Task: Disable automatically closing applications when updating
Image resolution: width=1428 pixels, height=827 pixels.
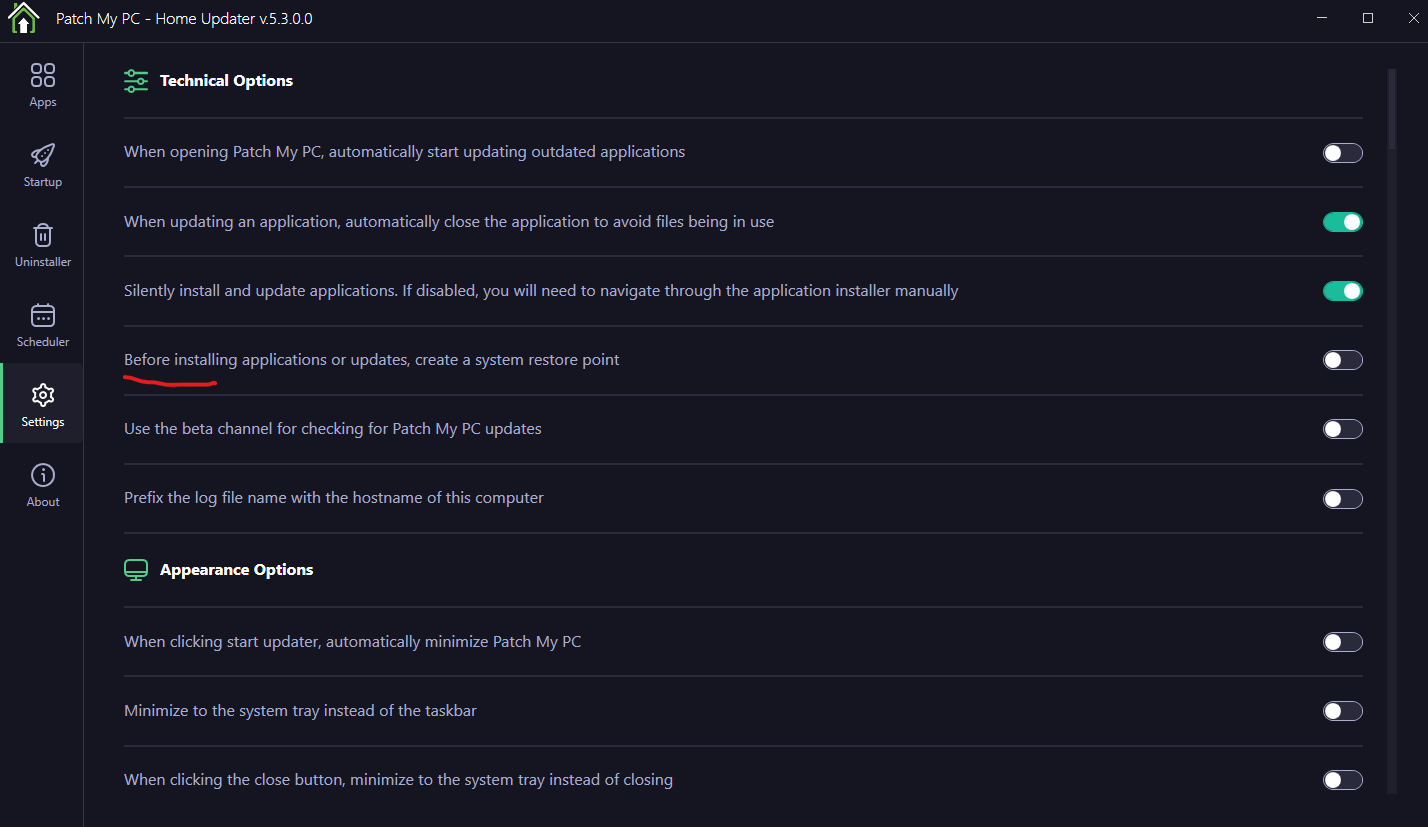Action: (1342, 222)
